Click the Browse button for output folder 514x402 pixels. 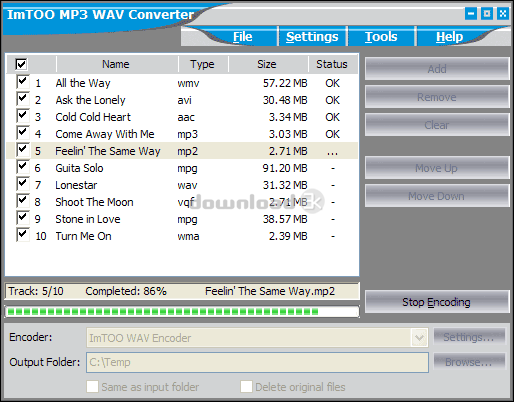point(469,362)
